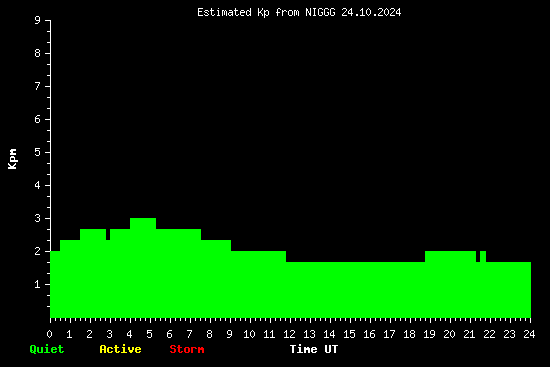Select the Storm legend label
The image size is (550, 367).
pyautogui.click(x=187, y=349)
